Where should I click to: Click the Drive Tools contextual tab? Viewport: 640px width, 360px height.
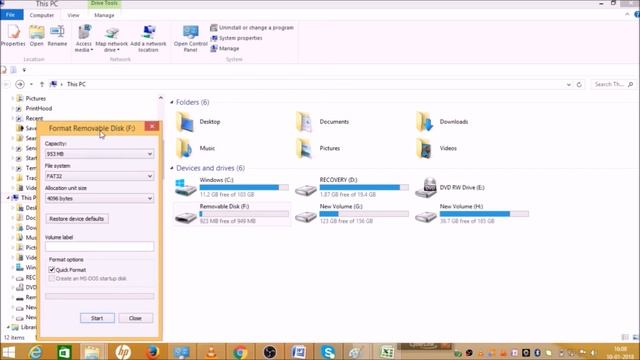pyautogui.click(x=104, y=4)
